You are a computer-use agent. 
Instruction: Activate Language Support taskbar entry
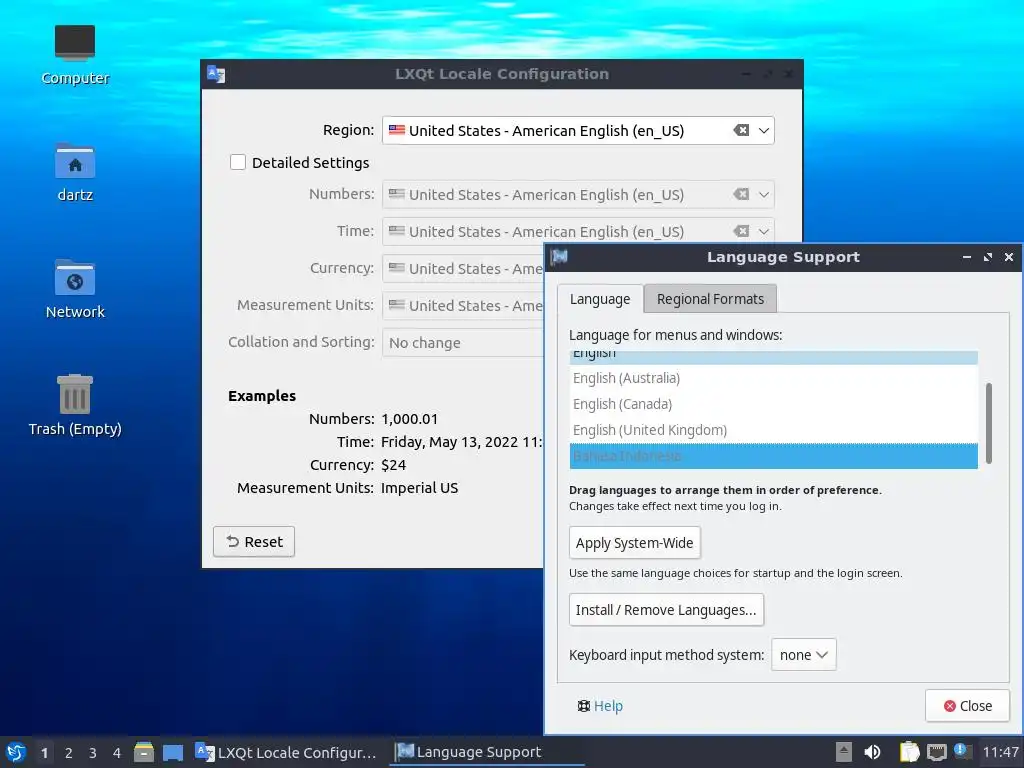[x=488, y=752]
